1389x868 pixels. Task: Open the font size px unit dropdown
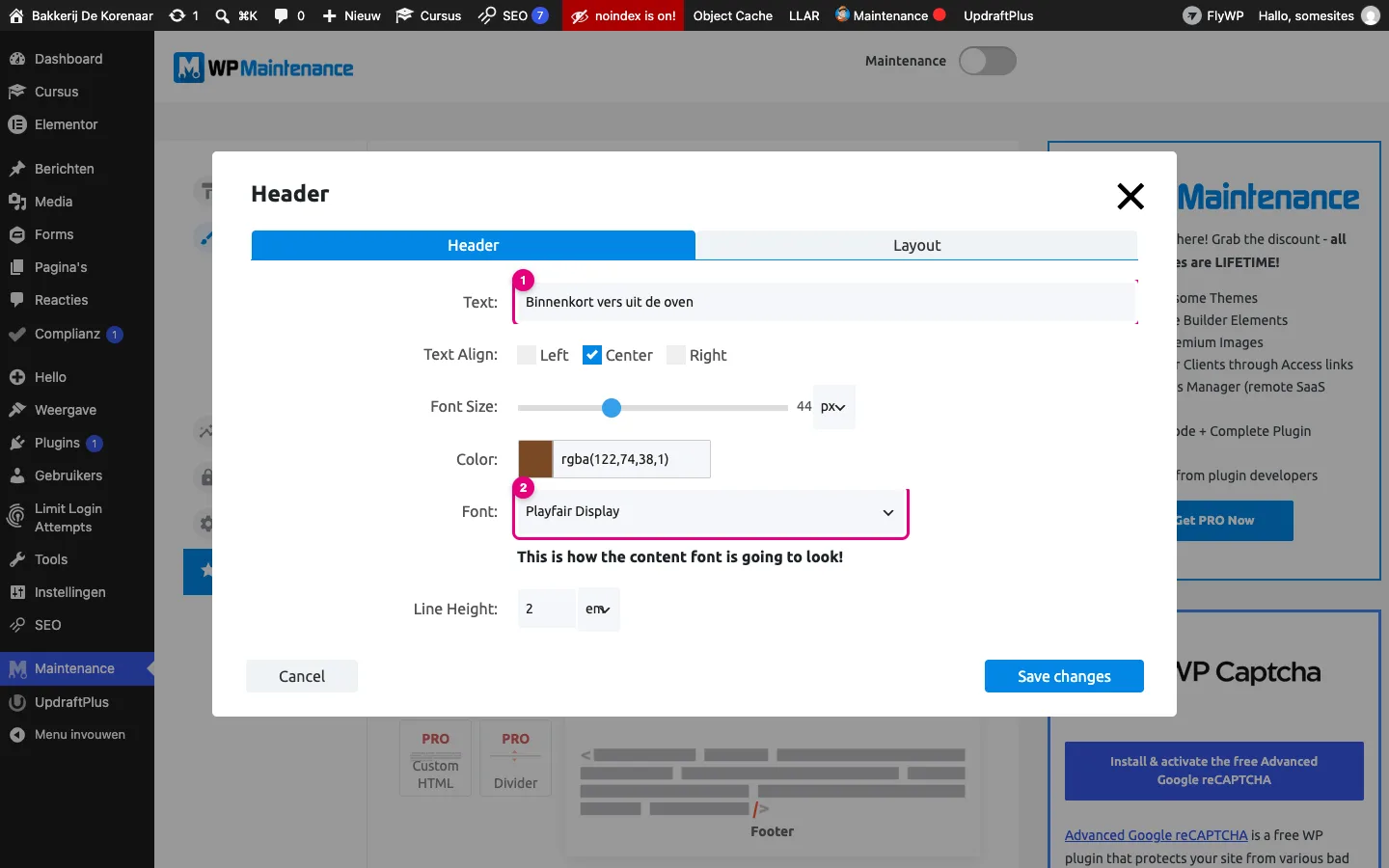point(833,407)
